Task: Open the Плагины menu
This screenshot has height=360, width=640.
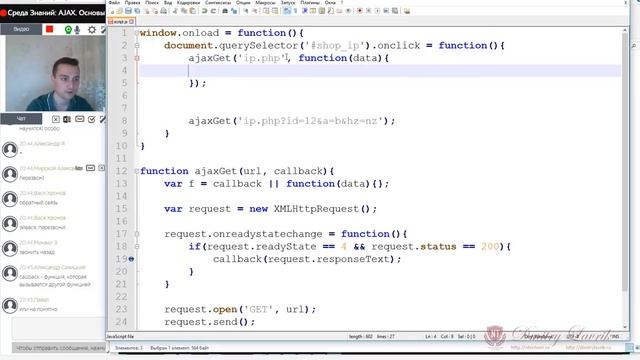Action: (310, 2)
